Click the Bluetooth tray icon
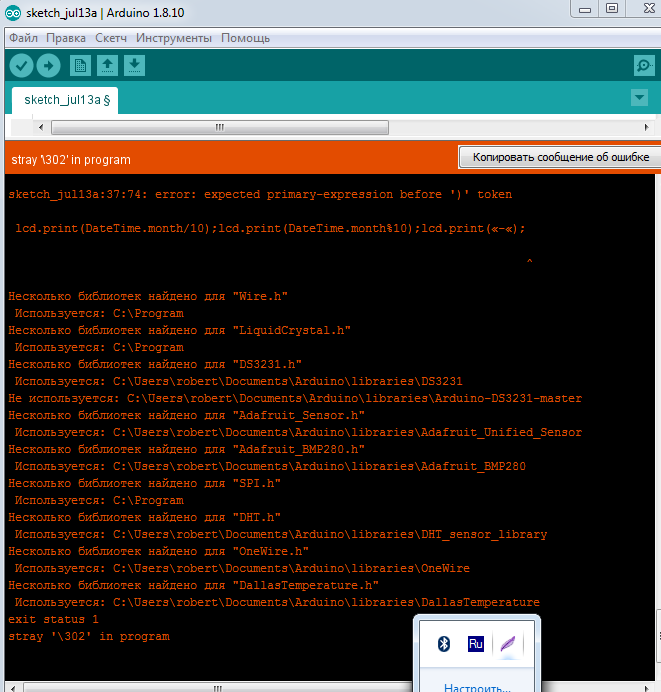This screenshot has width=661, height=692. pos(443,643)
